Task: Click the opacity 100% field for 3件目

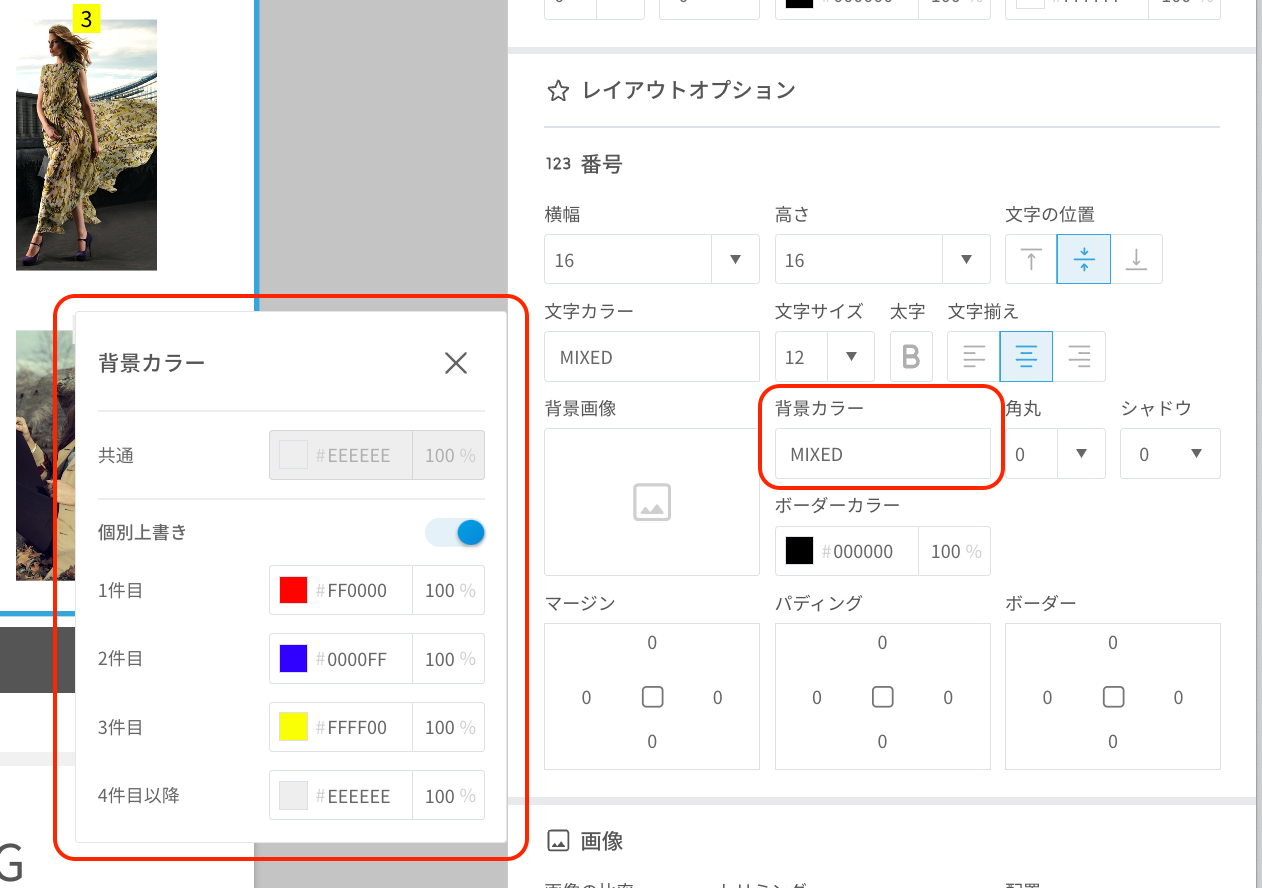Action: coord(449,727)
